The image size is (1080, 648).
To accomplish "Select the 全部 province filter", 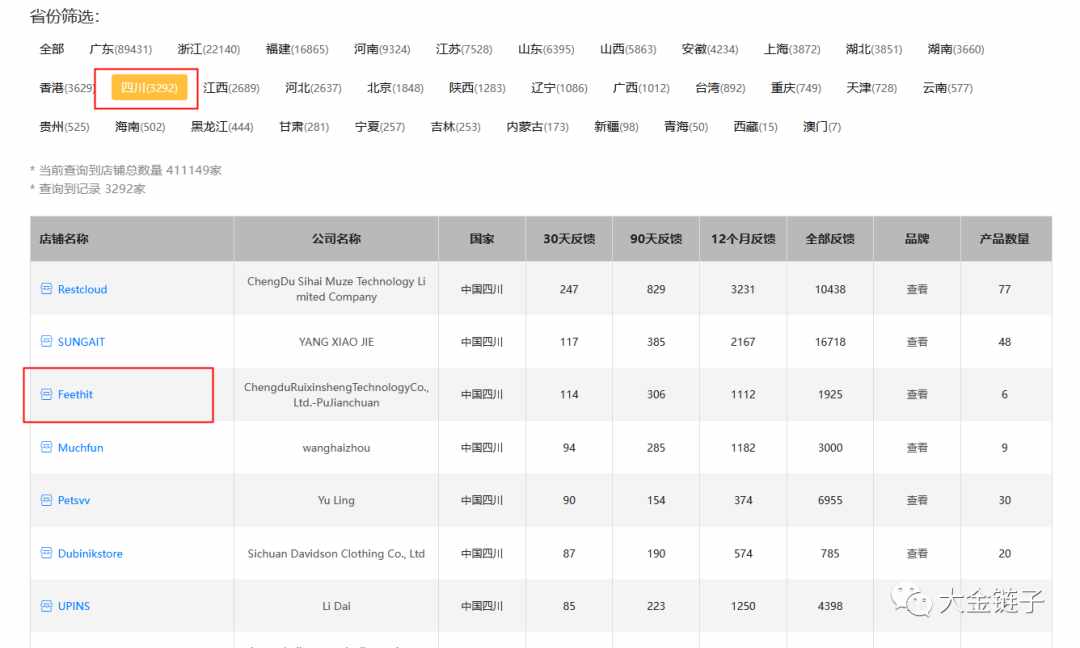I will point(52,49).
